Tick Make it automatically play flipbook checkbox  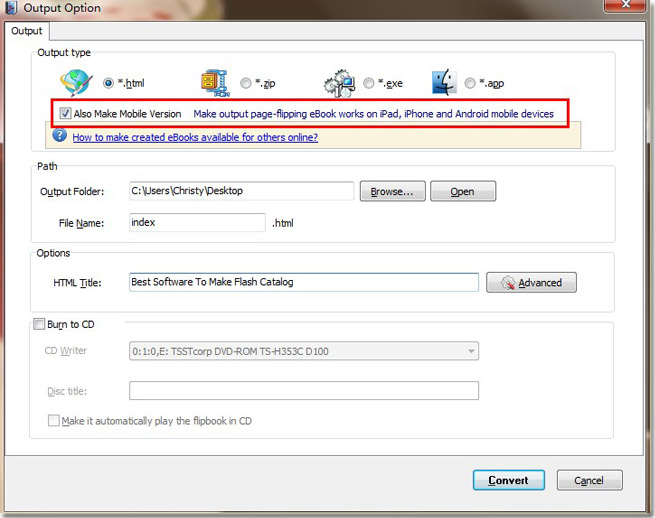pyautogui.click(x=53, y=420)
